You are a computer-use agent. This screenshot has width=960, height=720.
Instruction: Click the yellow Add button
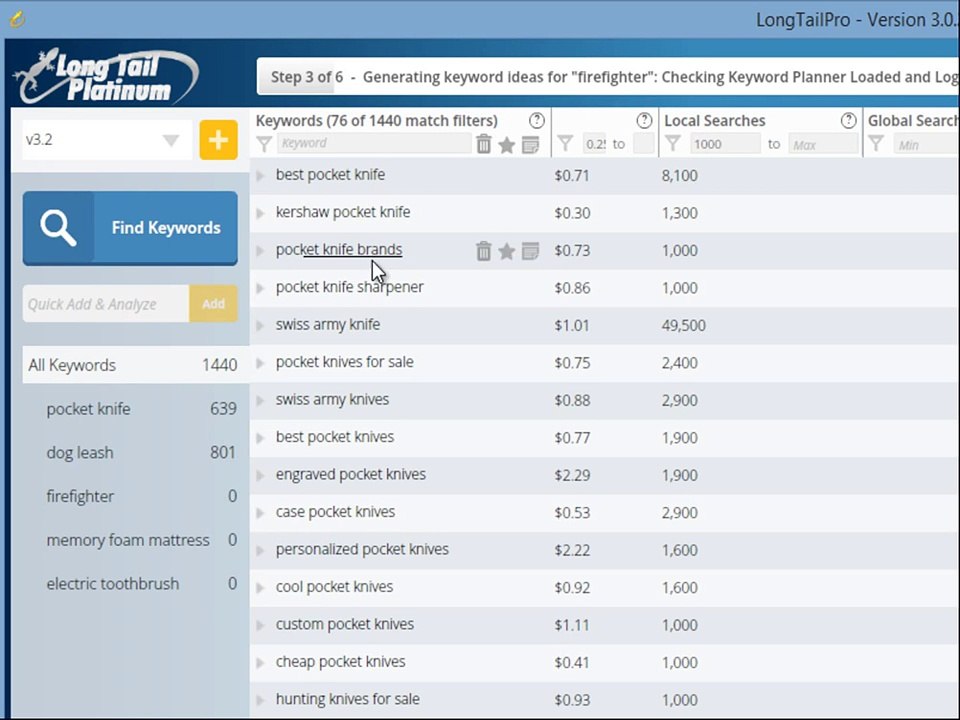[213, 304]
